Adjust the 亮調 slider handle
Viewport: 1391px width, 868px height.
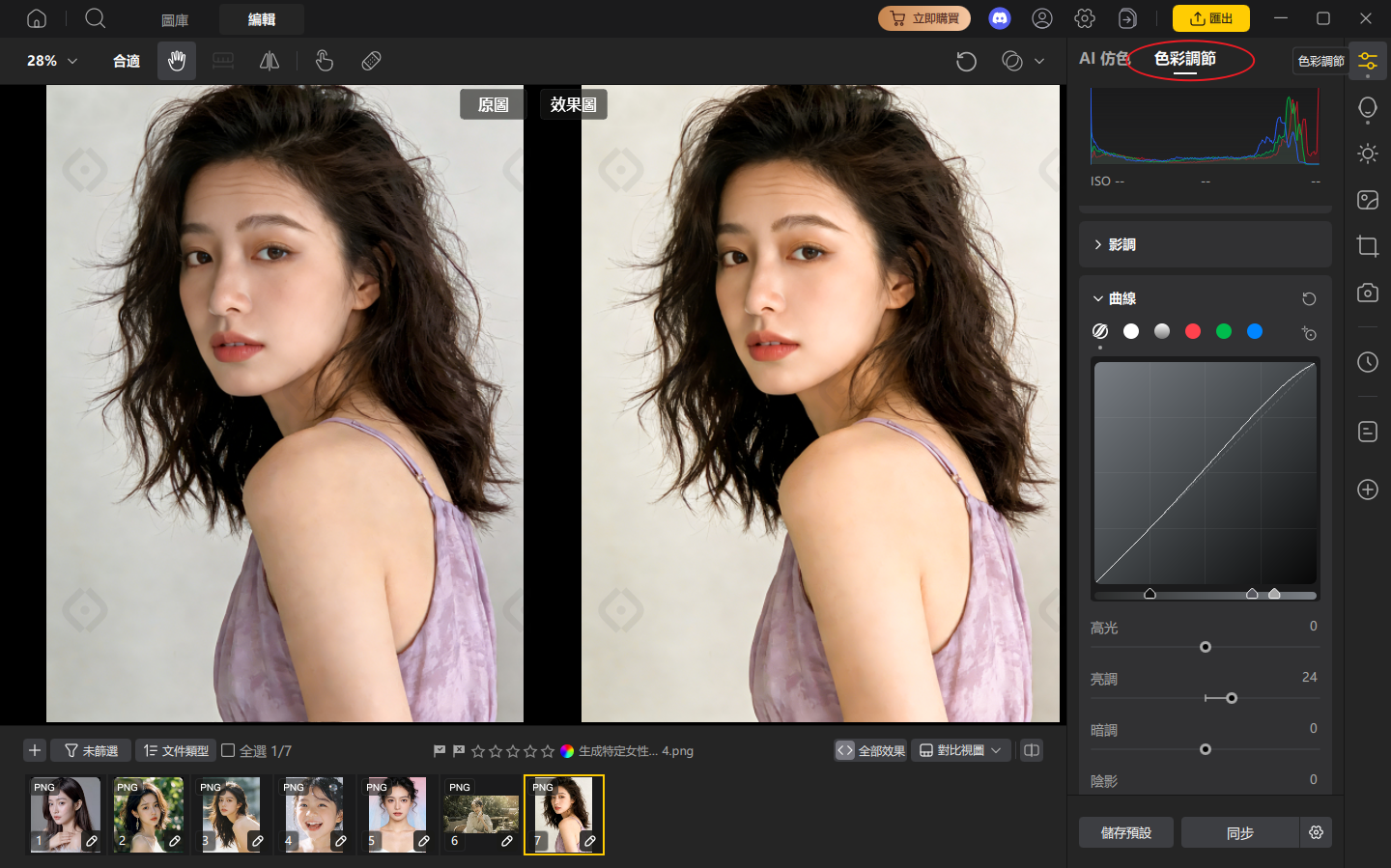click(x=1232, y=698)
